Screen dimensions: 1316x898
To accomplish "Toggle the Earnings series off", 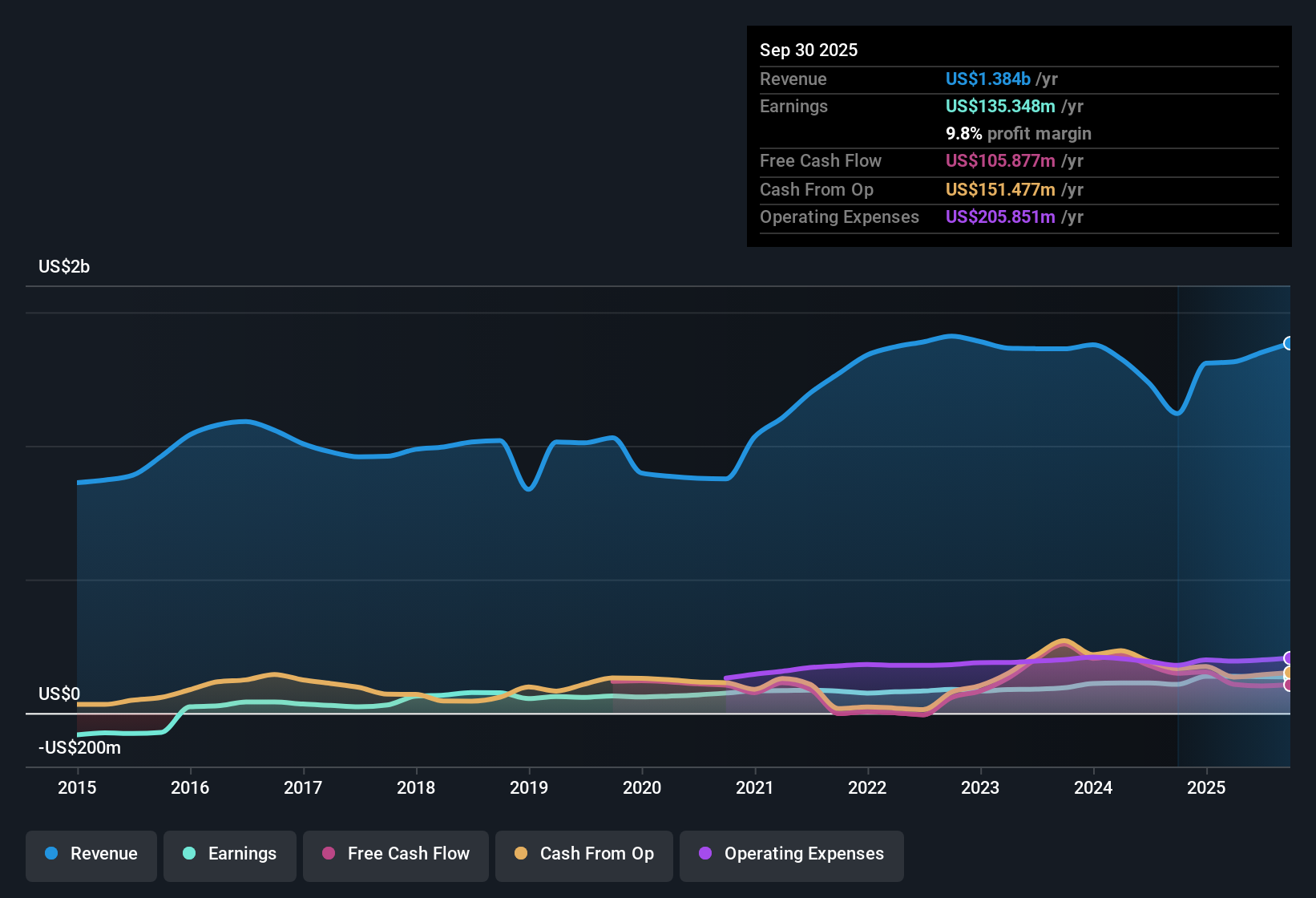I will click(x=230, y=855).
